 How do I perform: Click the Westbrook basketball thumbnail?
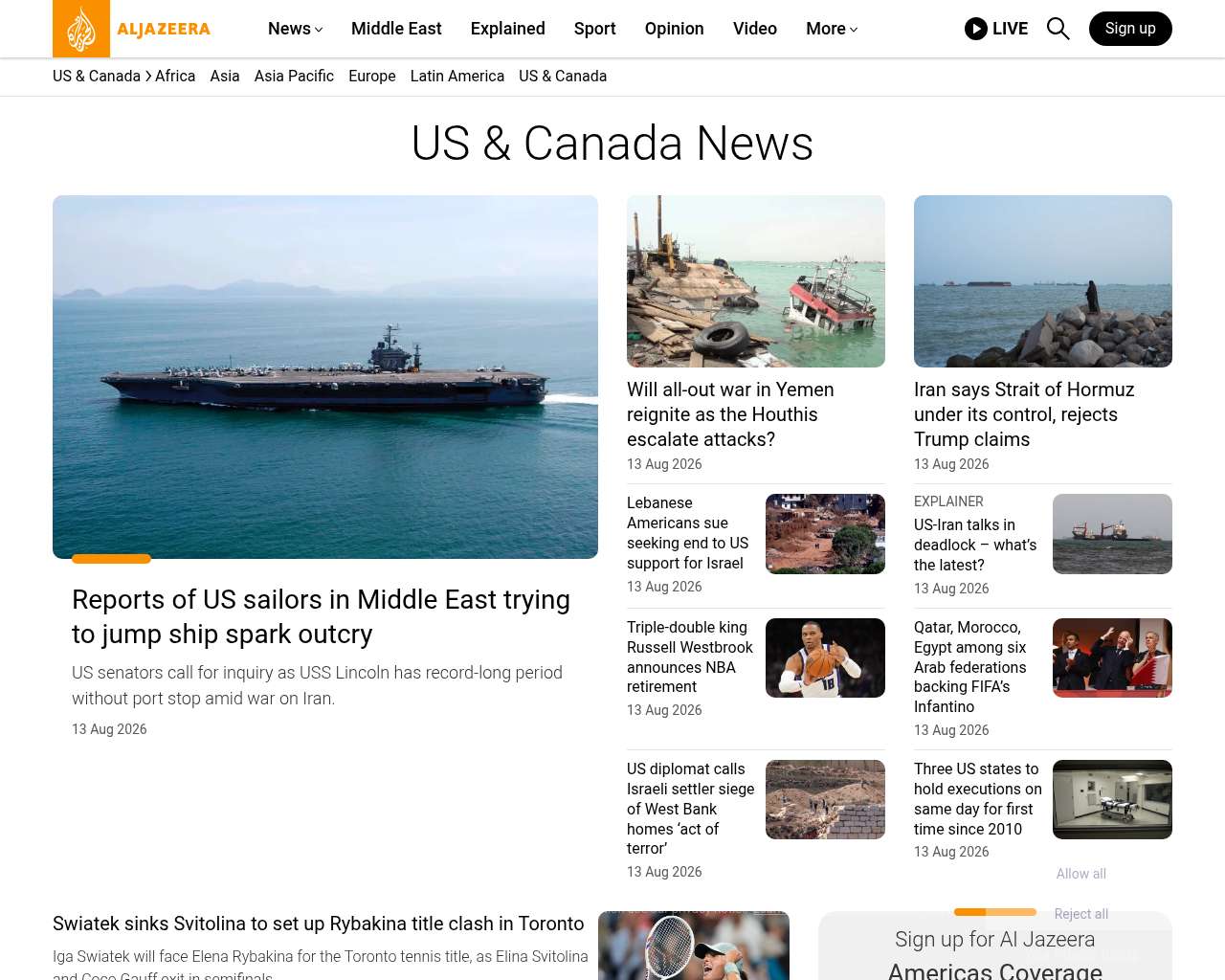pos(825,658)
